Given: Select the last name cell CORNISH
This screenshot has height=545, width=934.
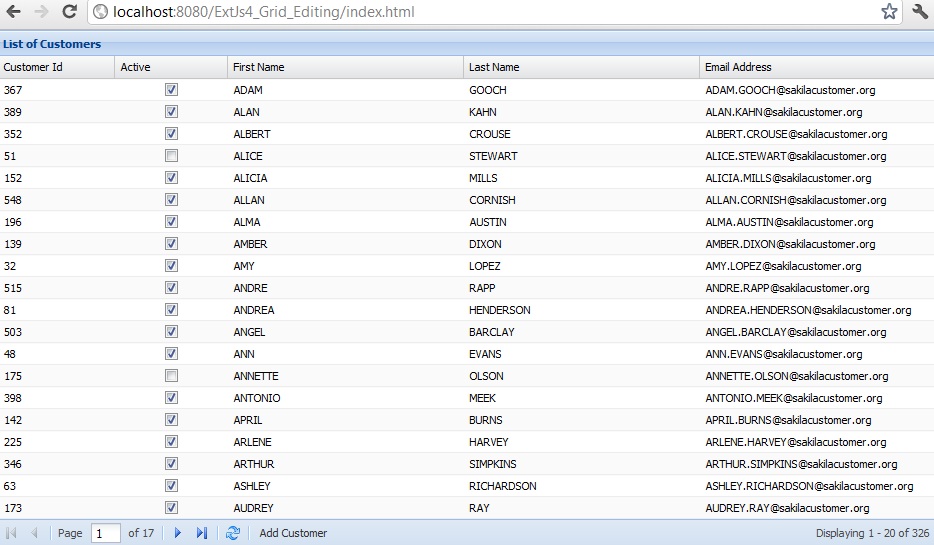Looking at the screenshot, I should coord(492,200).
